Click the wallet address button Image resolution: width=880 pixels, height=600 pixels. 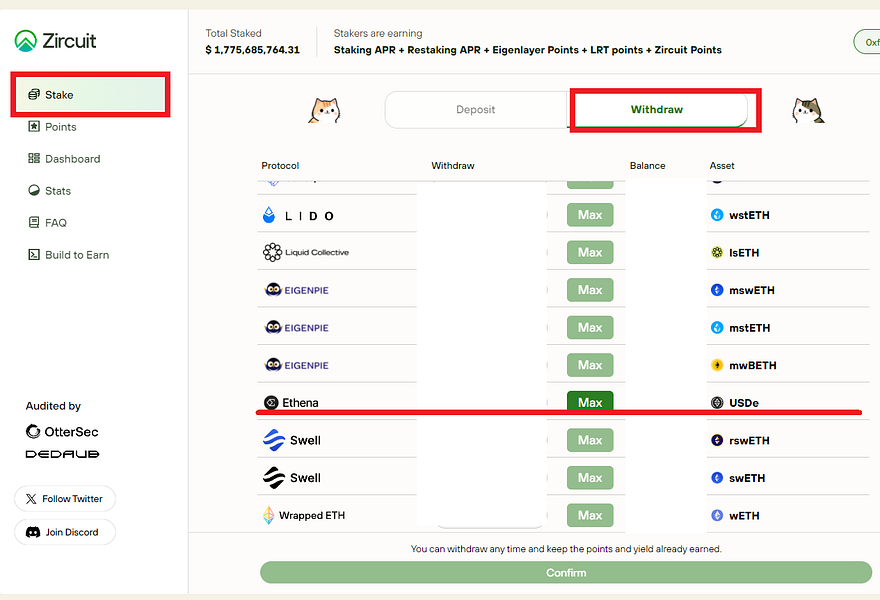(x=867, y=42)
